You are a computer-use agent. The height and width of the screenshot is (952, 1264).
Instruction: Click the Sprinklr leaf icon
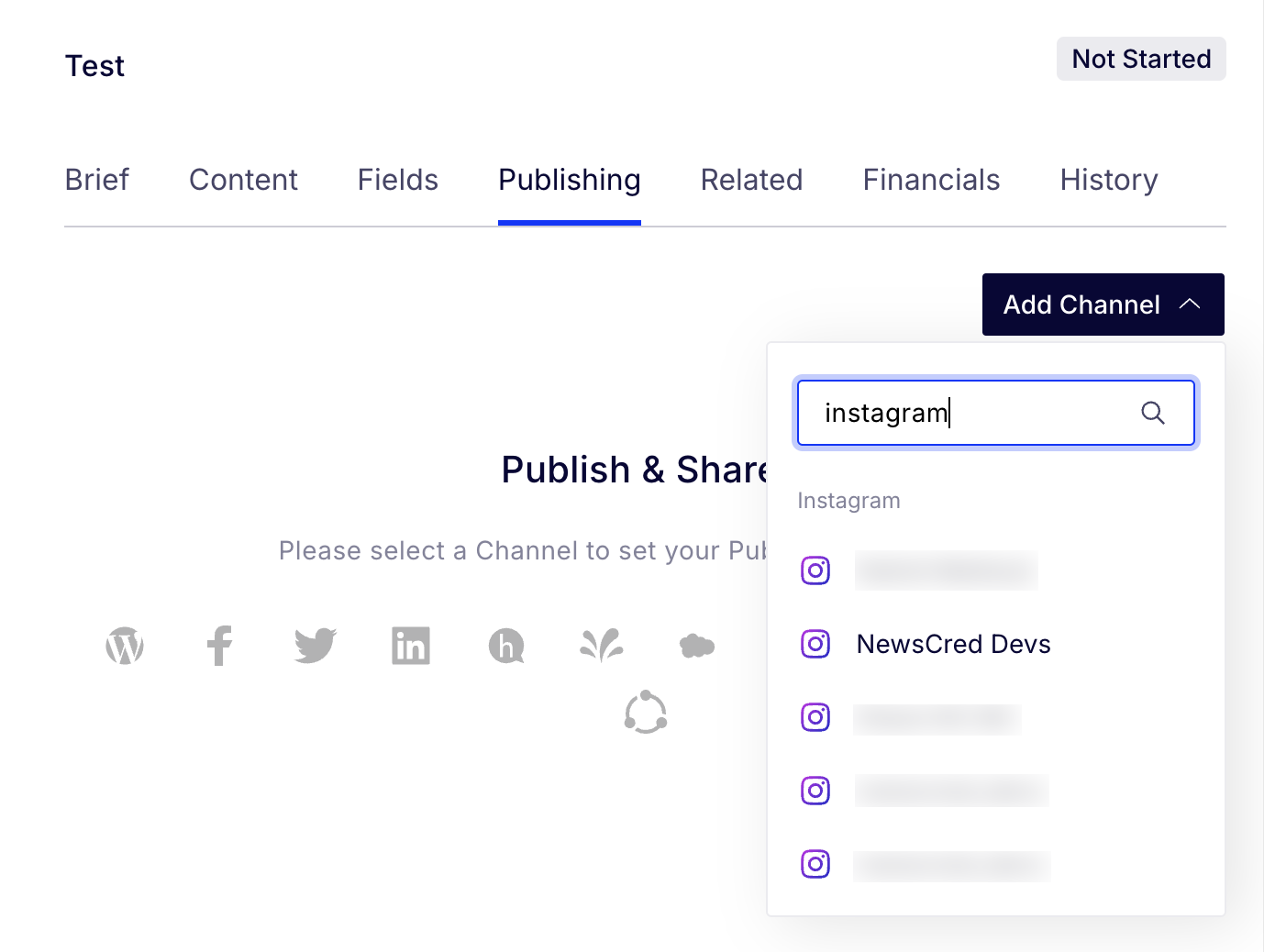click(602, 646)
